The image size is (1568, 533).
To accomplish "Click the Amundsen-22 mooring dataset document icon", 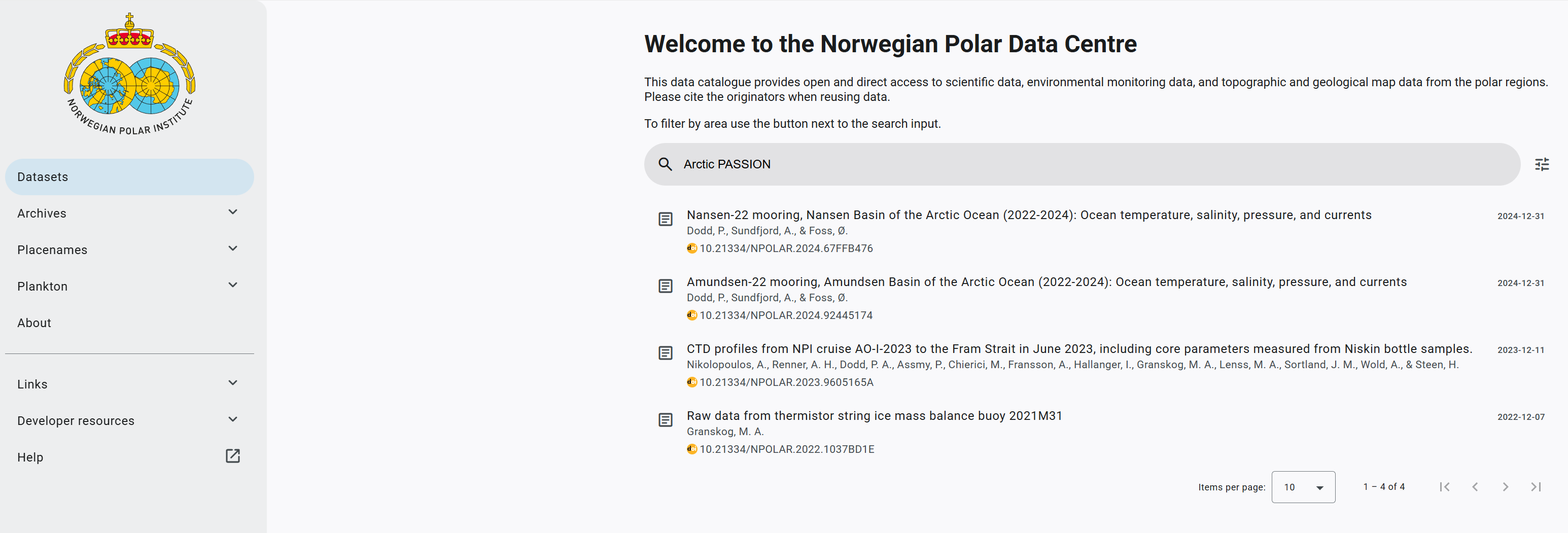I will (666, 286).
